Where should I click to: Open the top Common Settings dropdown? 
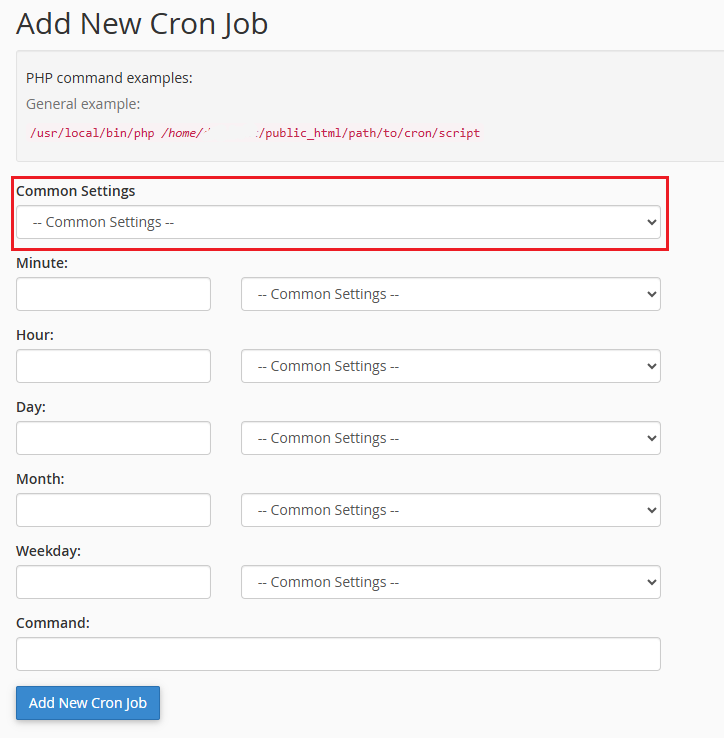point(338,222)
